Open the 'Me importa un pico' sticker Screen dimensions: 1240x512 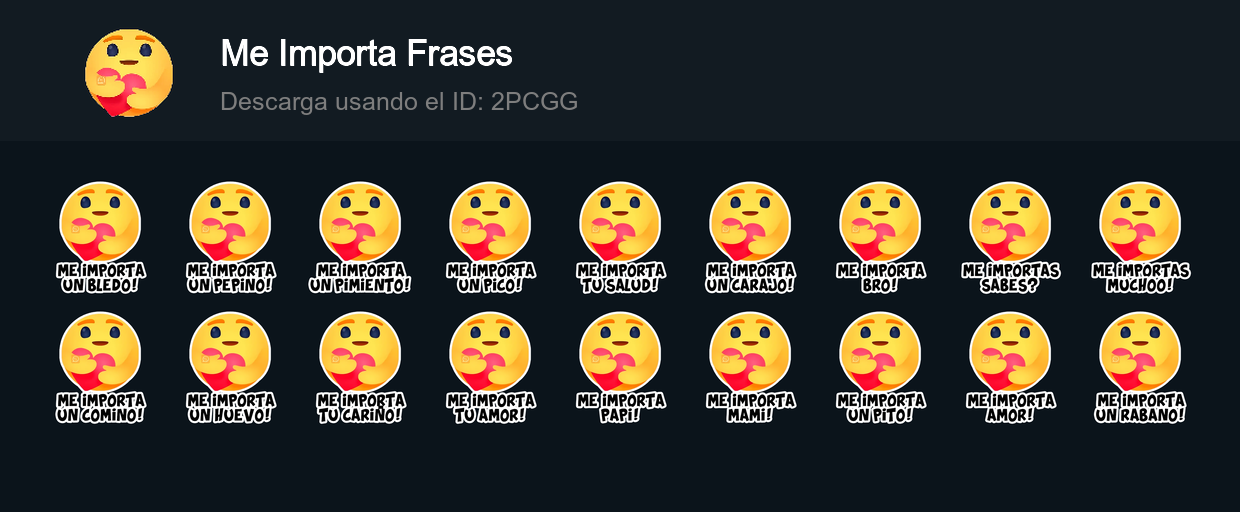point(490,238)
